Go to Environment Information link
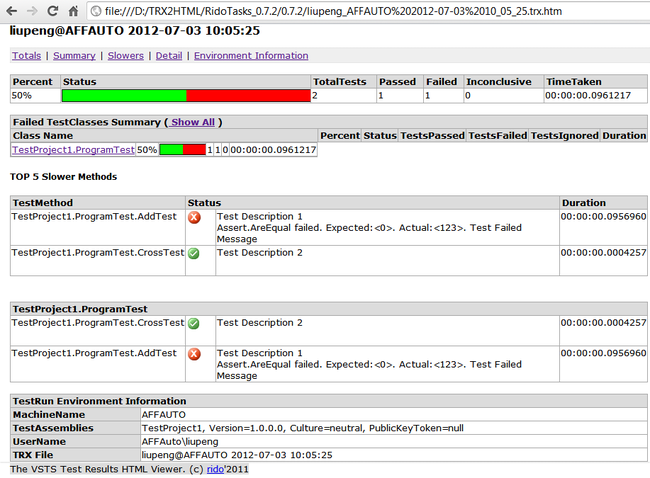Image resolution: width=650 pixels, height=478 pixels. click(x=251, y=56)
